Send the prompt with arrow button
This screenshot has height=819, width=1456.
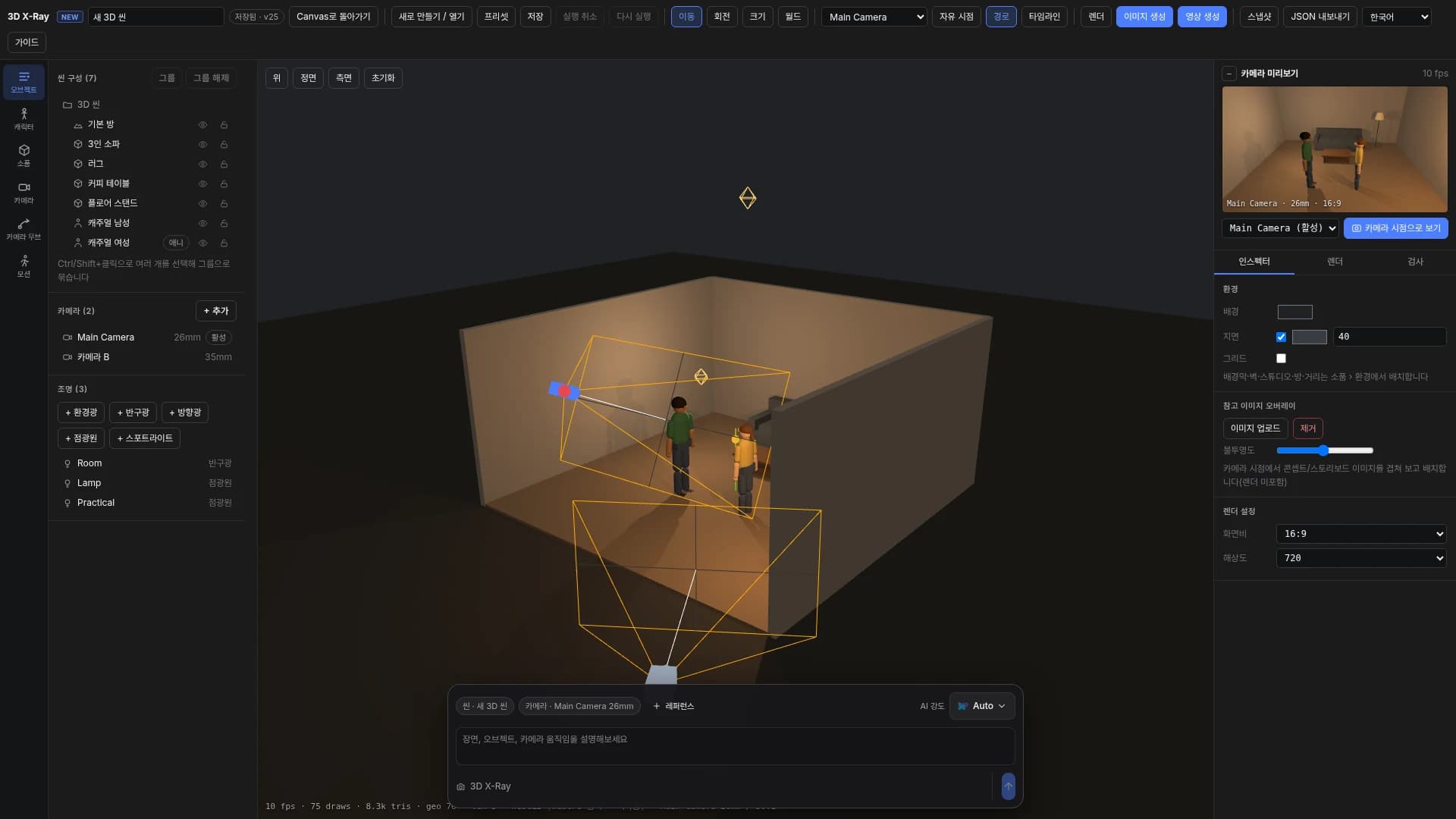(1008, 786)
